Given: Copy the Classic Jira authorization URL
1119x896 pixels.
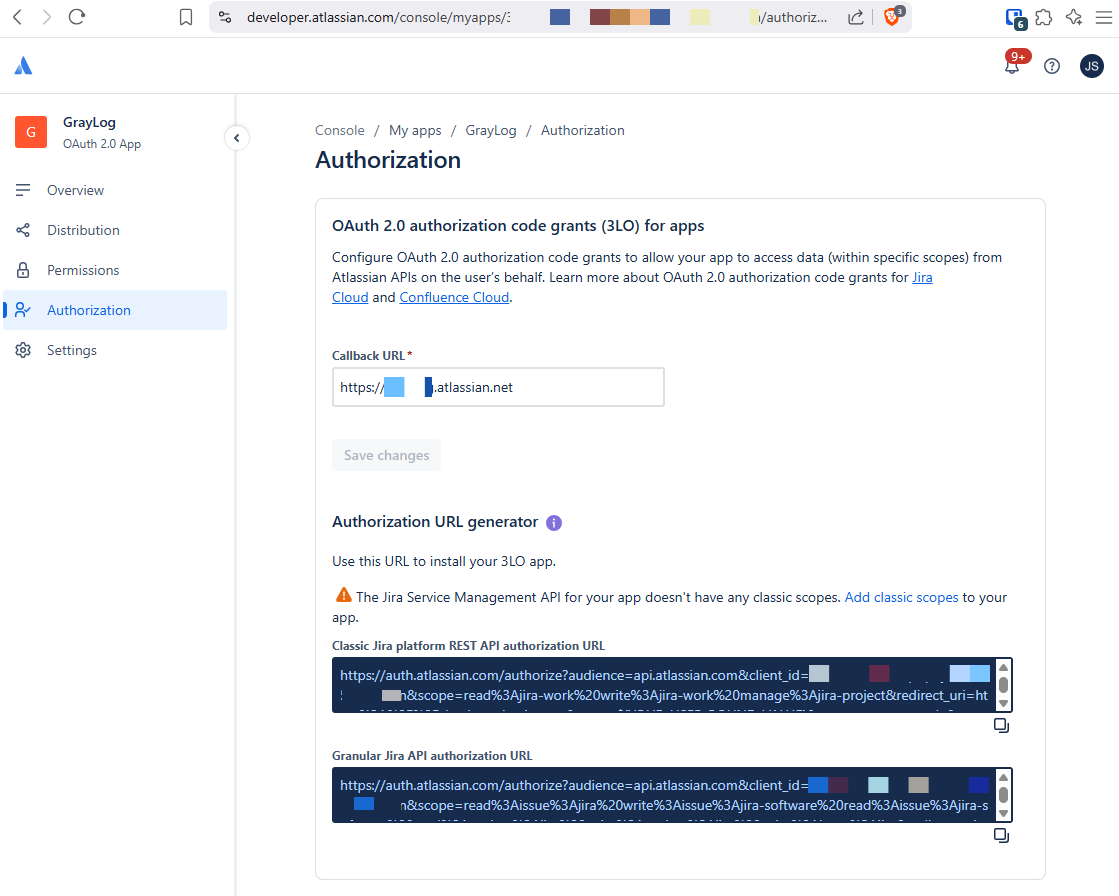Looking at the screenshot, I should [1001, 725].
